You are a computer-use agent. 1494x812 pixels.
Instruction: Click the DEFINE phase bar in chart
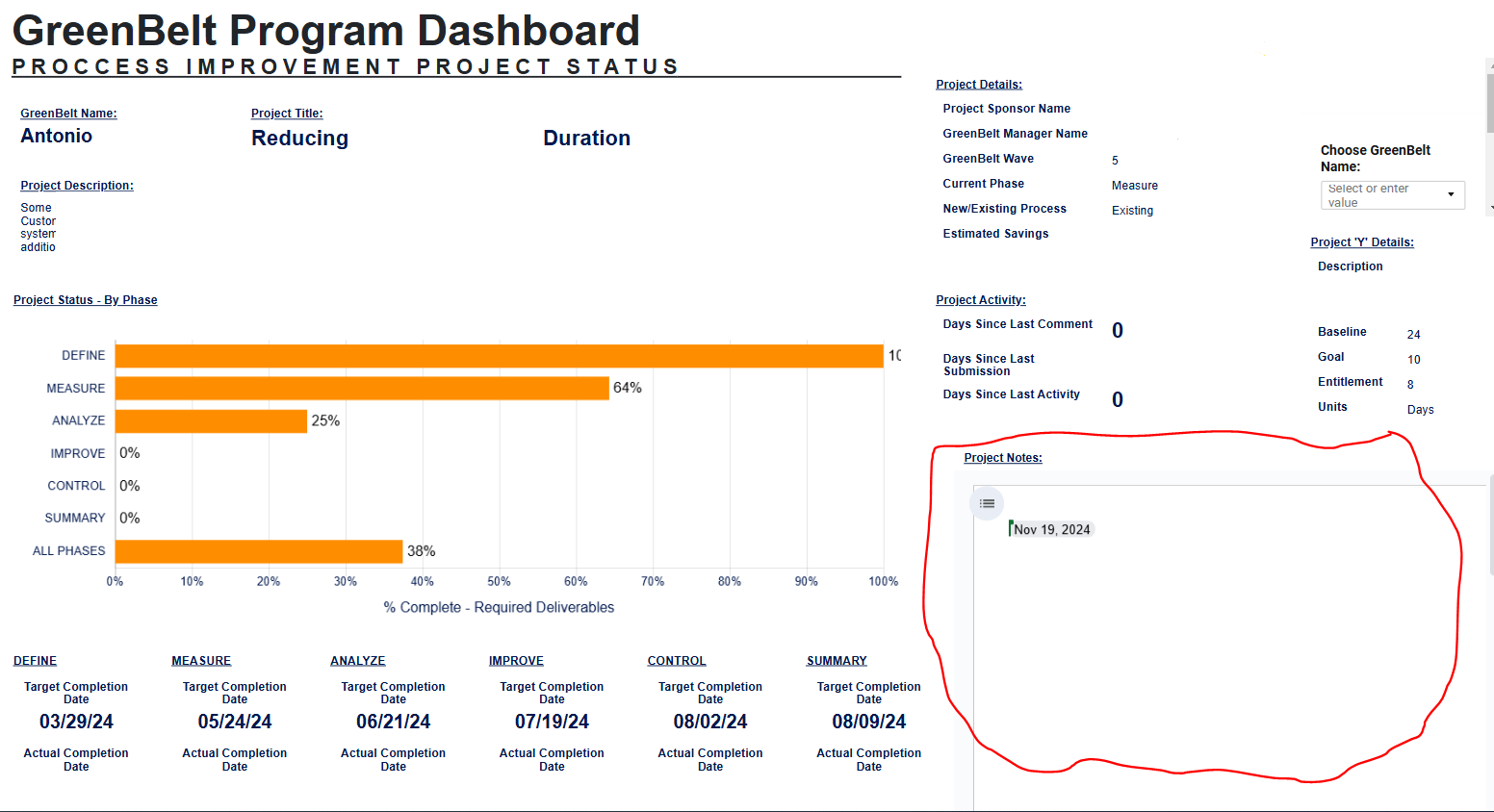[499, 356]
